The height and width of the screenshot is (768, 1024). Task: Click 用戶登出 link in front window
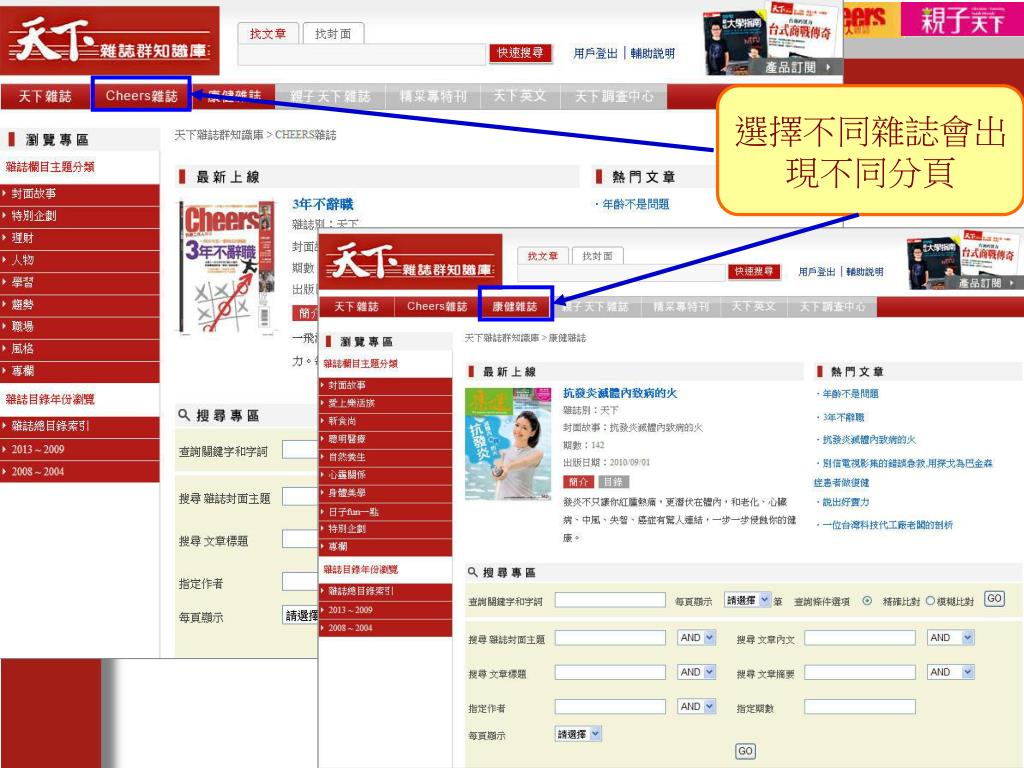point(816,272)
